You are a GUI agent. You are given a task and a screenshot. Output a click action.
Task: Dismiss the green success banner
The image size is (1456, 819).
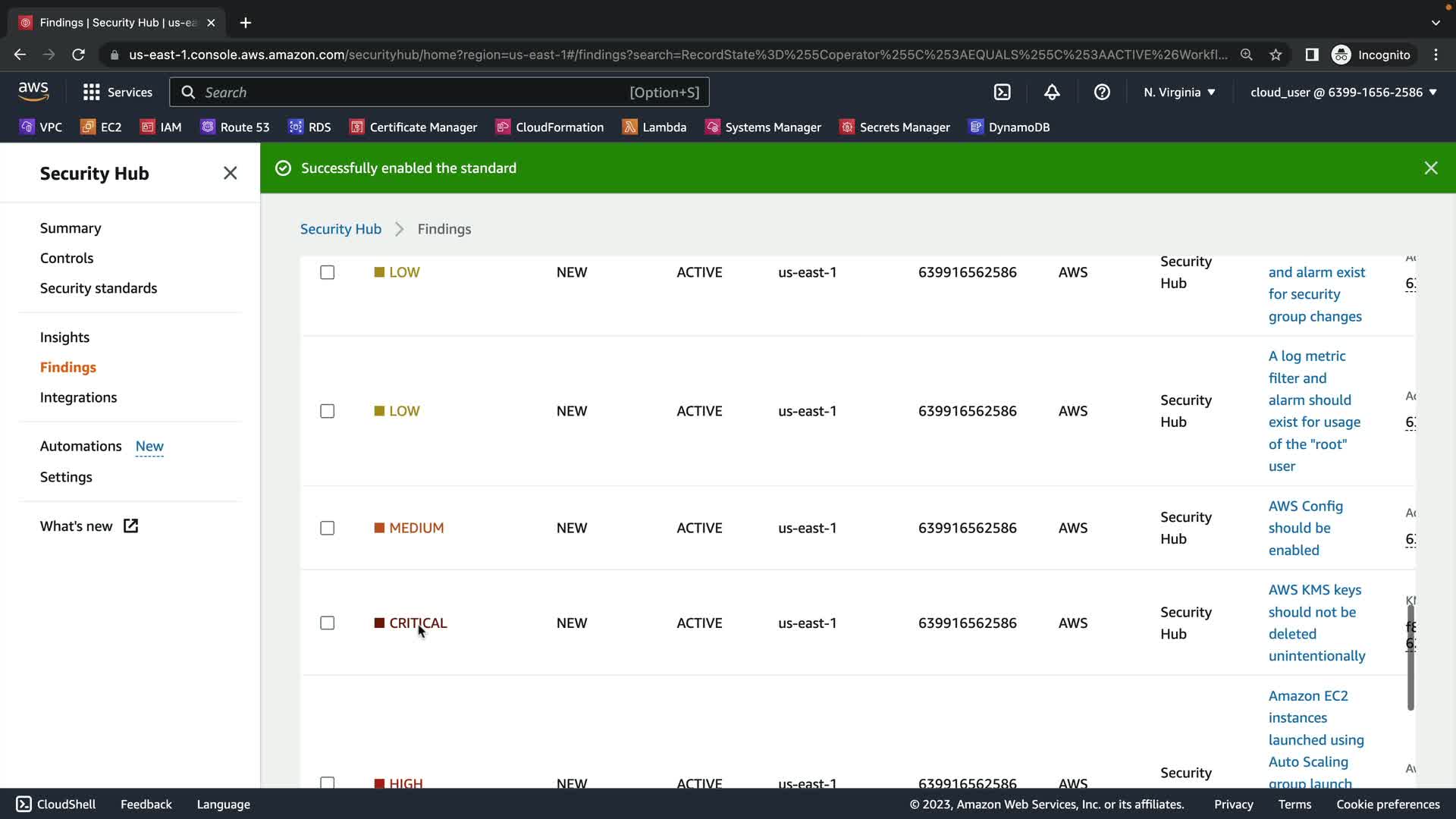pyautogui.click(x=1430, y=168)
